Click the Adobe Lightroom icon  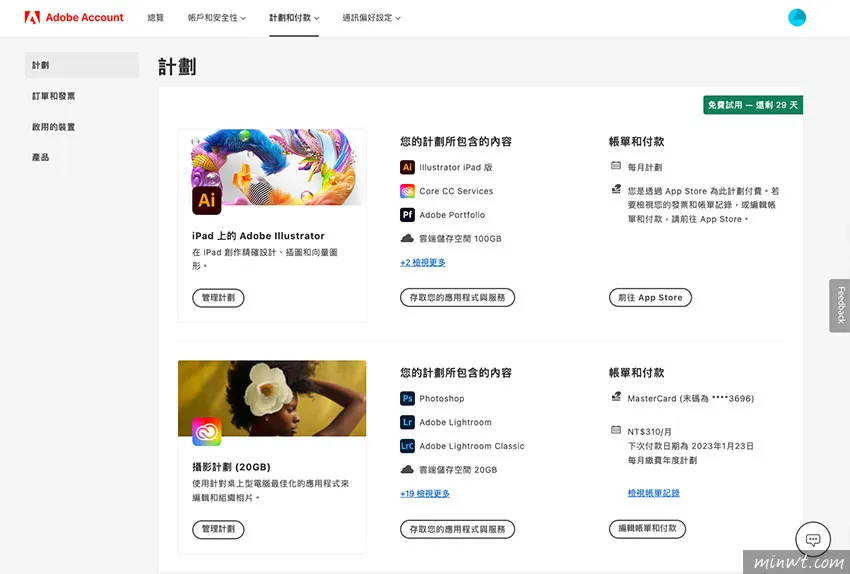407,423
